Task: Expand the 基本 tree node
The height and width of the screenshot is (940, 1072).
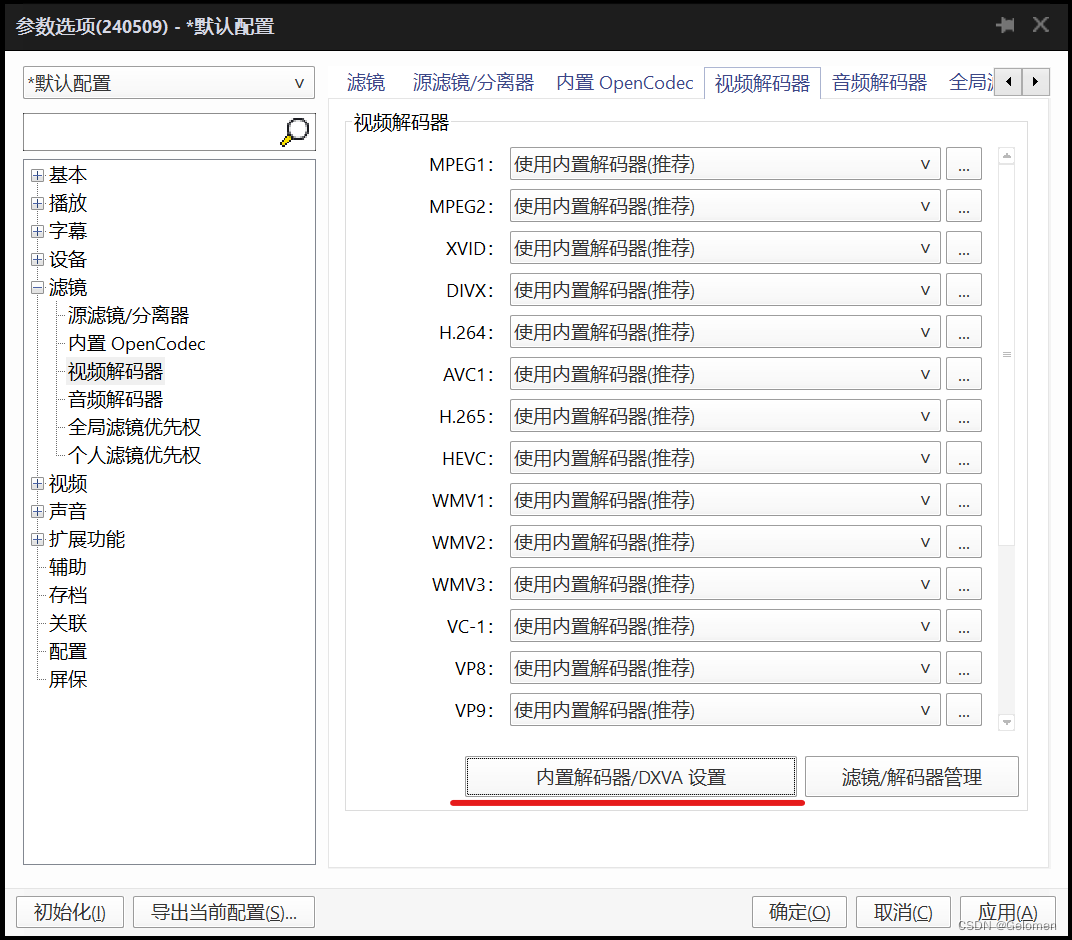Action: [x=37, y=174]
